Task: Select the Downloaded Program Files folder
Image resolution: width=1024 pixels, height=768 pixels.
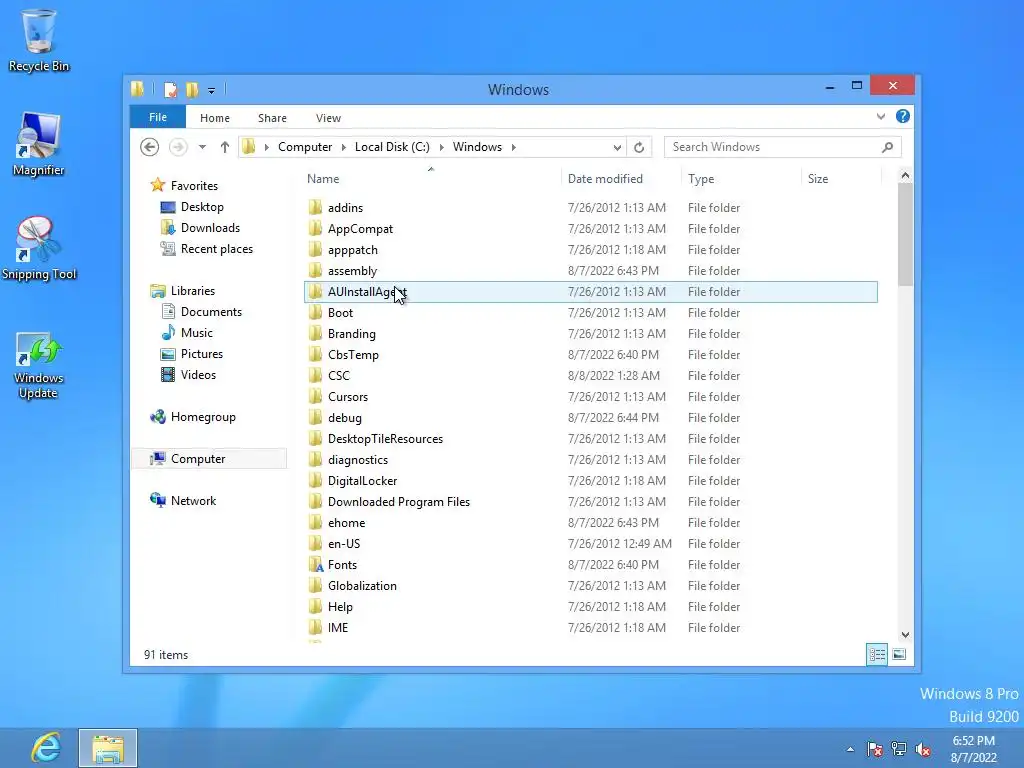Action: (x=591, y=502)
